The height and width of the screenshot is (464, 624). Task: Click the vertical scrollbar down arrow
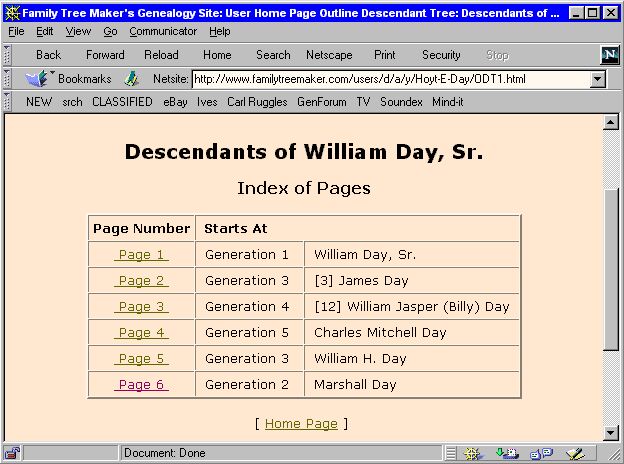coord(611,433)
